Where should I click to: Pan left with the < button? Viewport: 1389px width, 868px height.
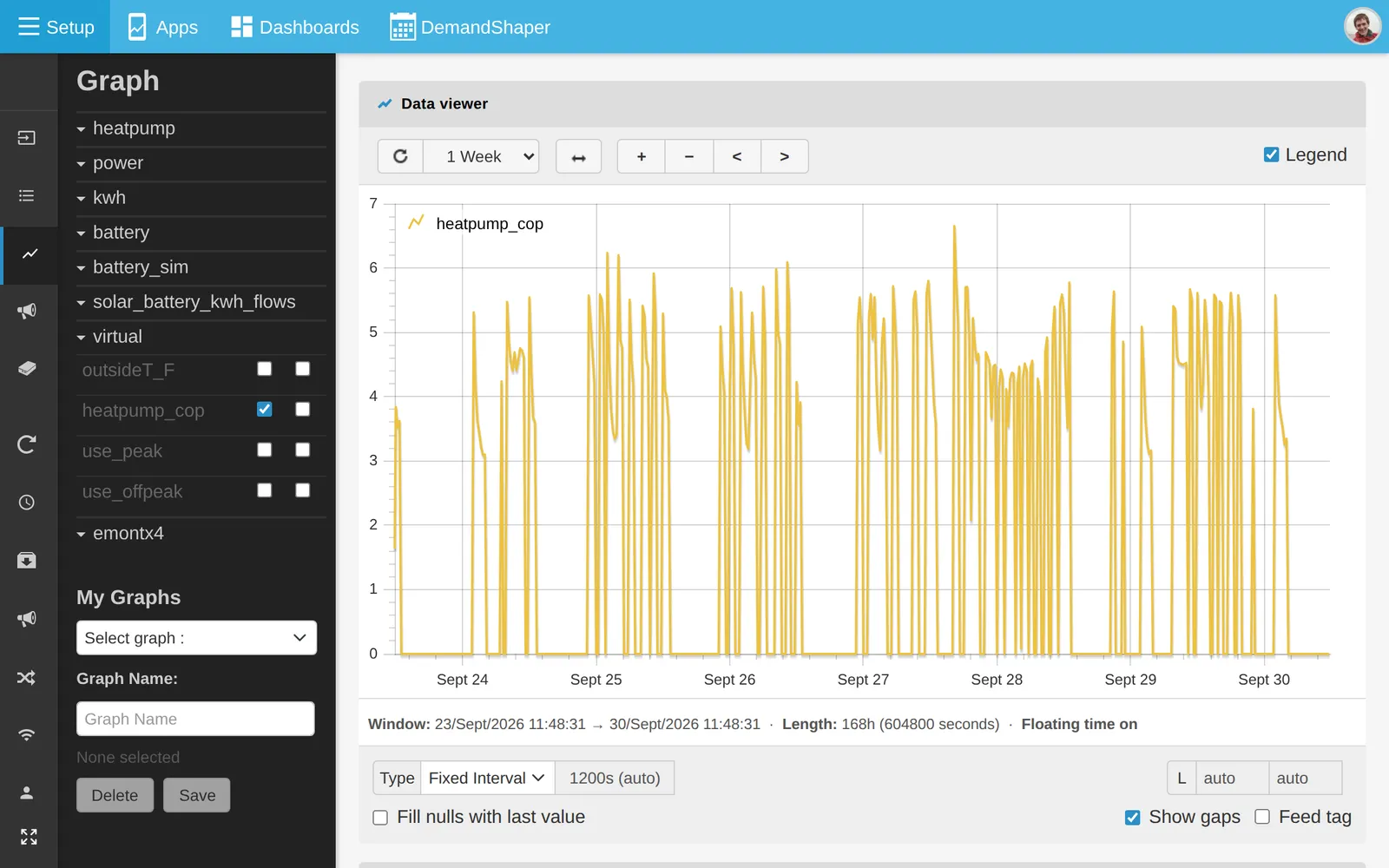click(737, 156)
